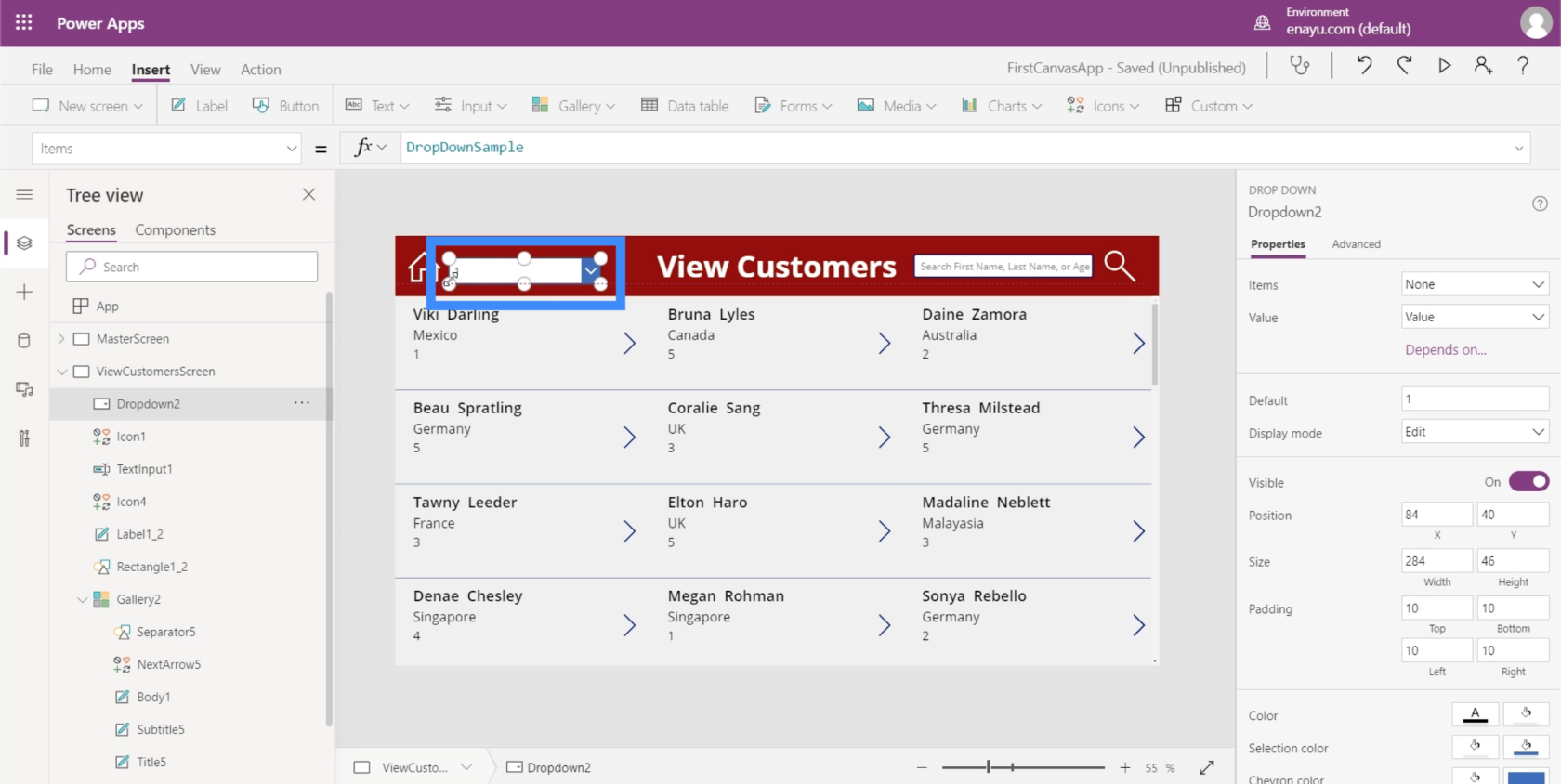Viewport: 1561px width, 784px height.
Task: Click the Tree view search box
Action: click(x=191, y=267)
